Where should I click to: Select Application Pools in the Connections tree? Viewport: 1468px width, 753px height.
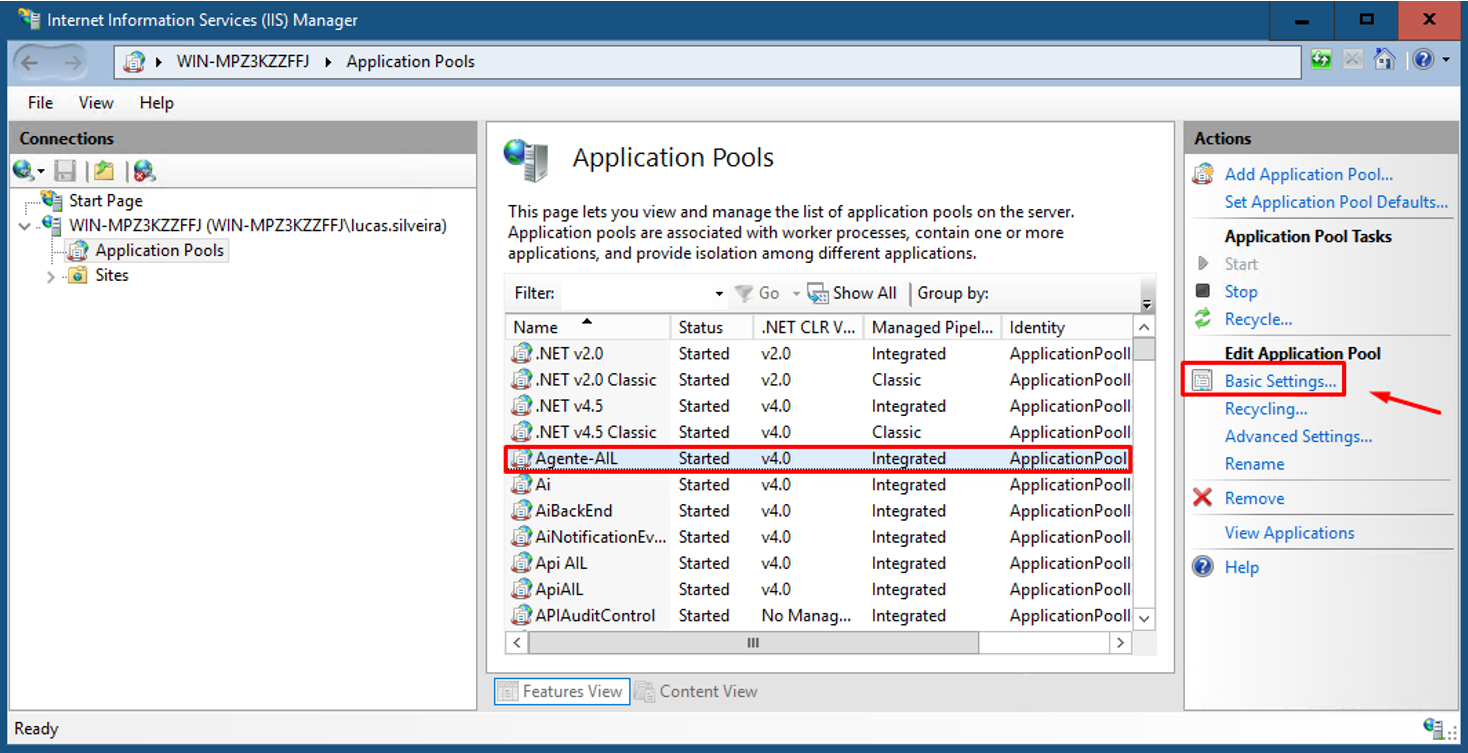click(x=160, y=250)
